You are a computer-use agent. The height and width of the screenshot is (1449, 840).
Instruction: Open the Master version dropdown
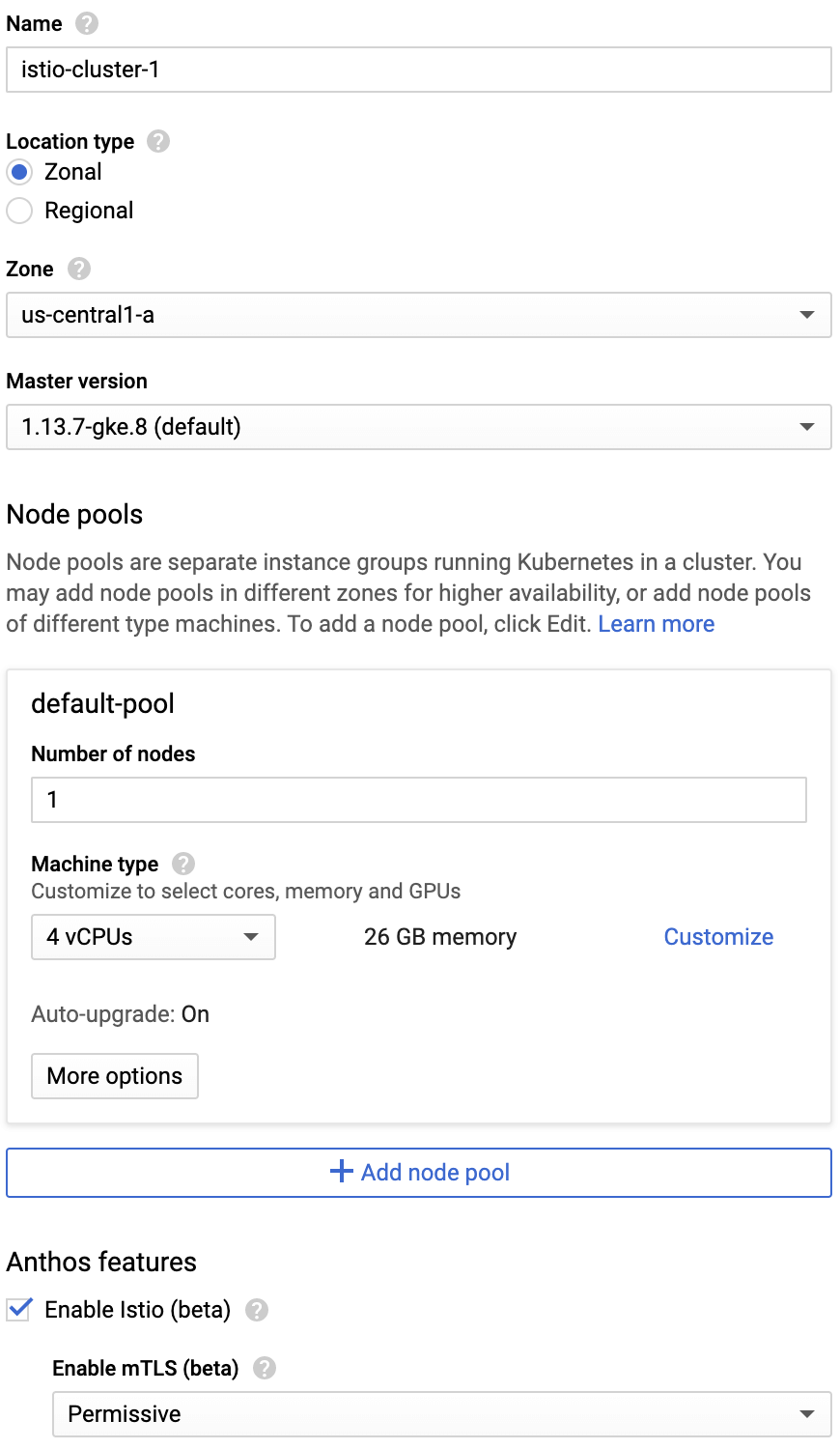click(x=419, y=427)
